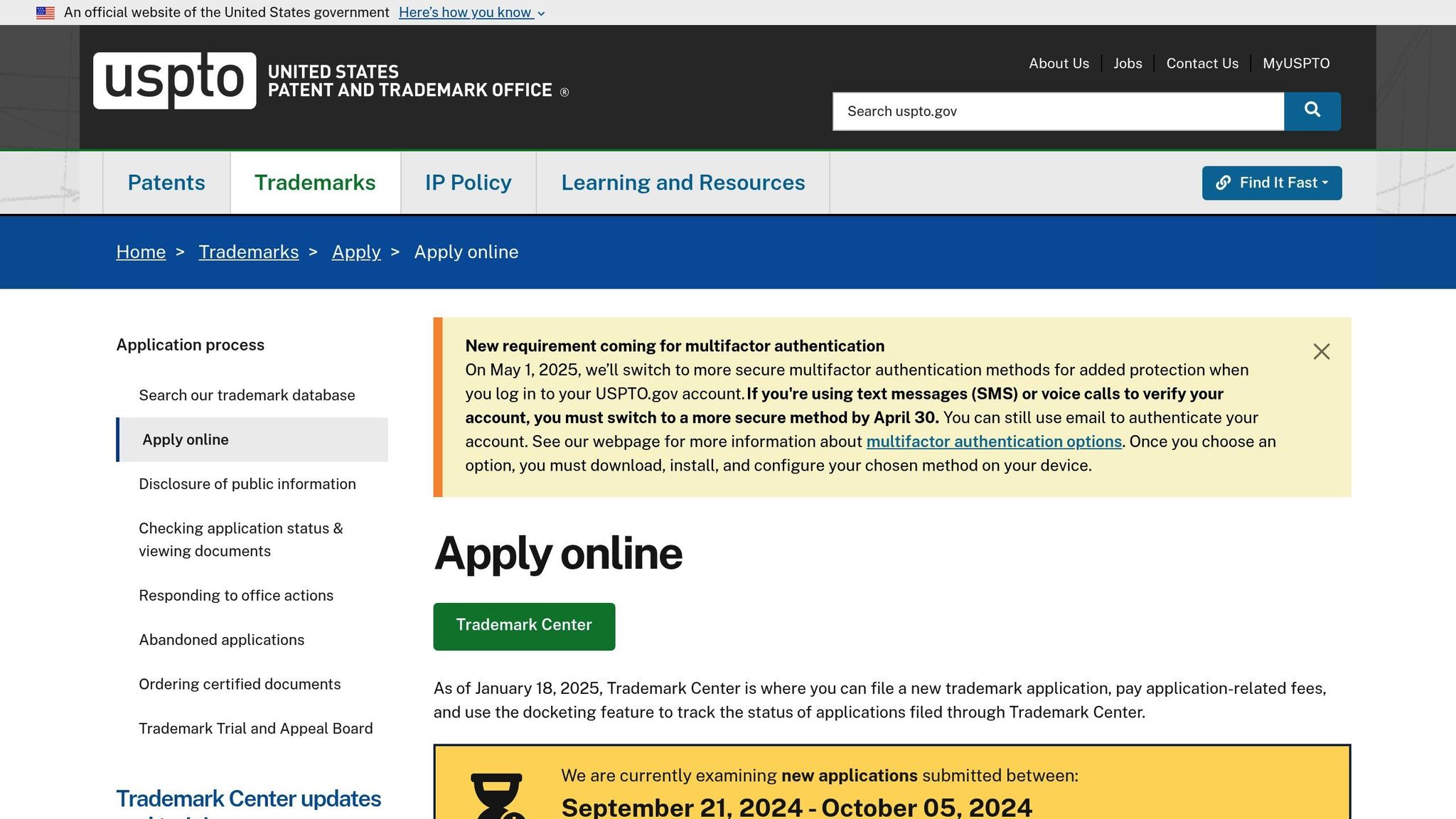Open Trademark Trial and Appeal Board link
This screenshot has height=819, width=1456.
coord(255,729)
